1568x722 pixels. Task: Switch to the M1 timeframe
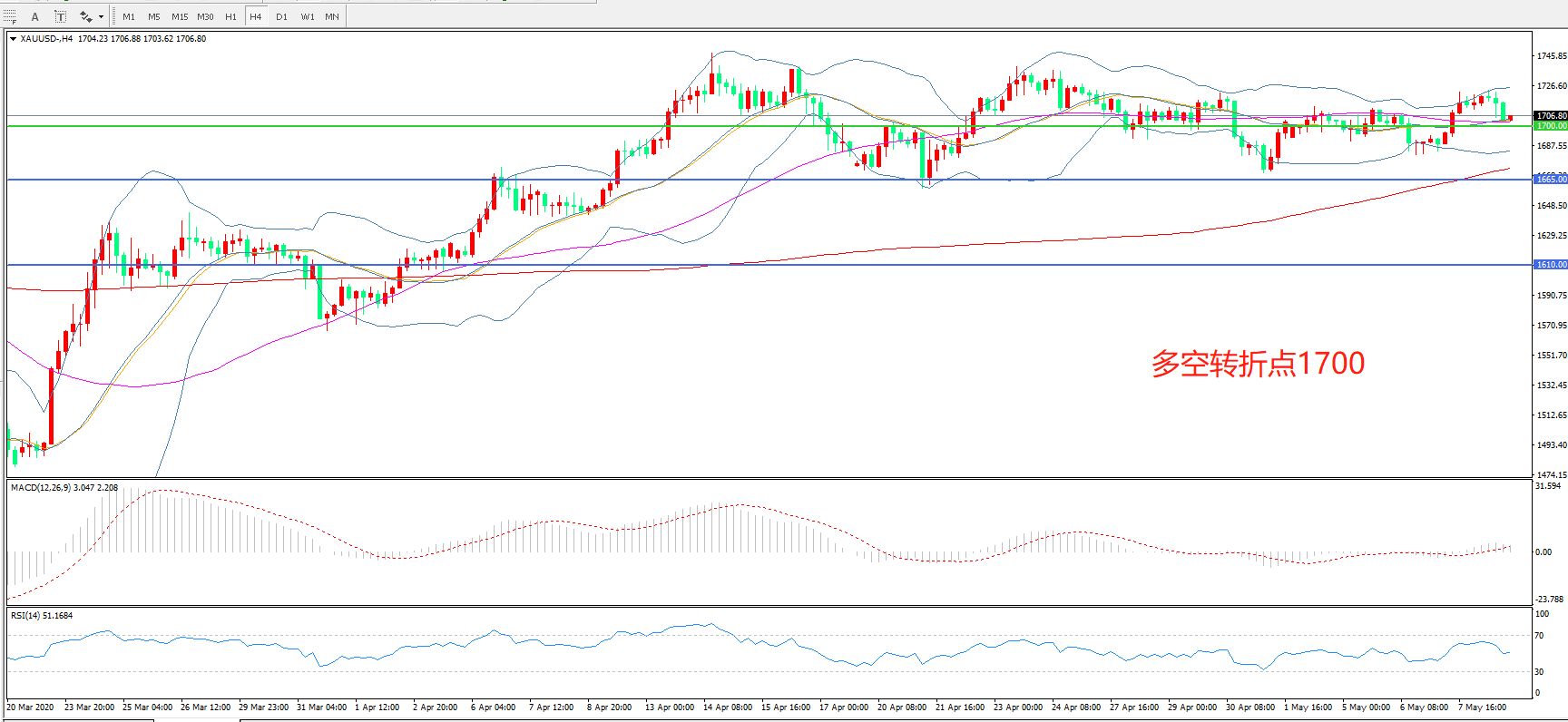129,16
